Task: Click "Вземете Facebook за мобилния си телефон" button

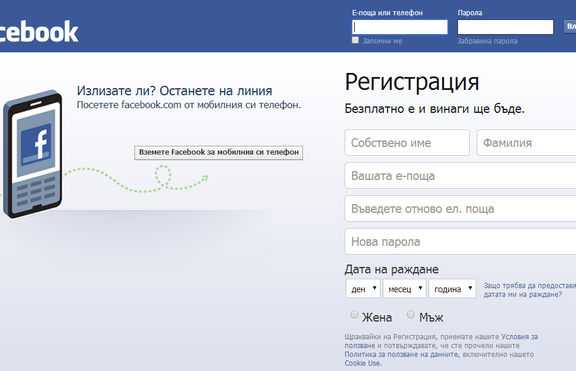Action: pyautogui.click(x=219, y=152)
